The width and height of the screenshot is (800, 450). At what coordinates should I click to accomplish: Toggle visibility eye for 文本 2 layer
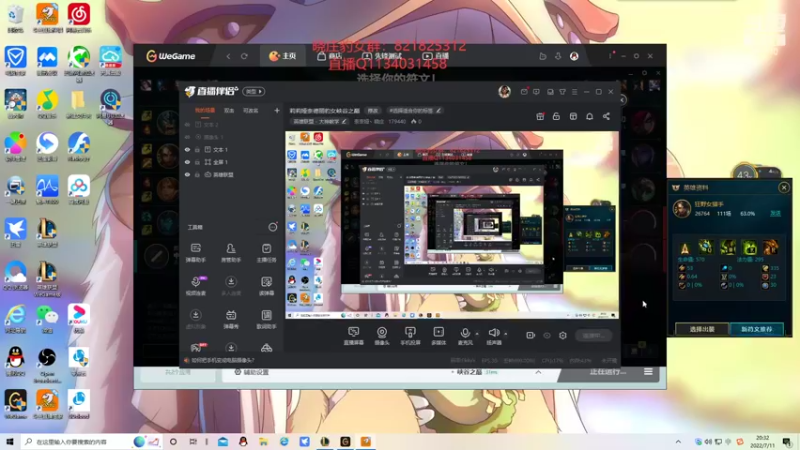coord(187,124)
